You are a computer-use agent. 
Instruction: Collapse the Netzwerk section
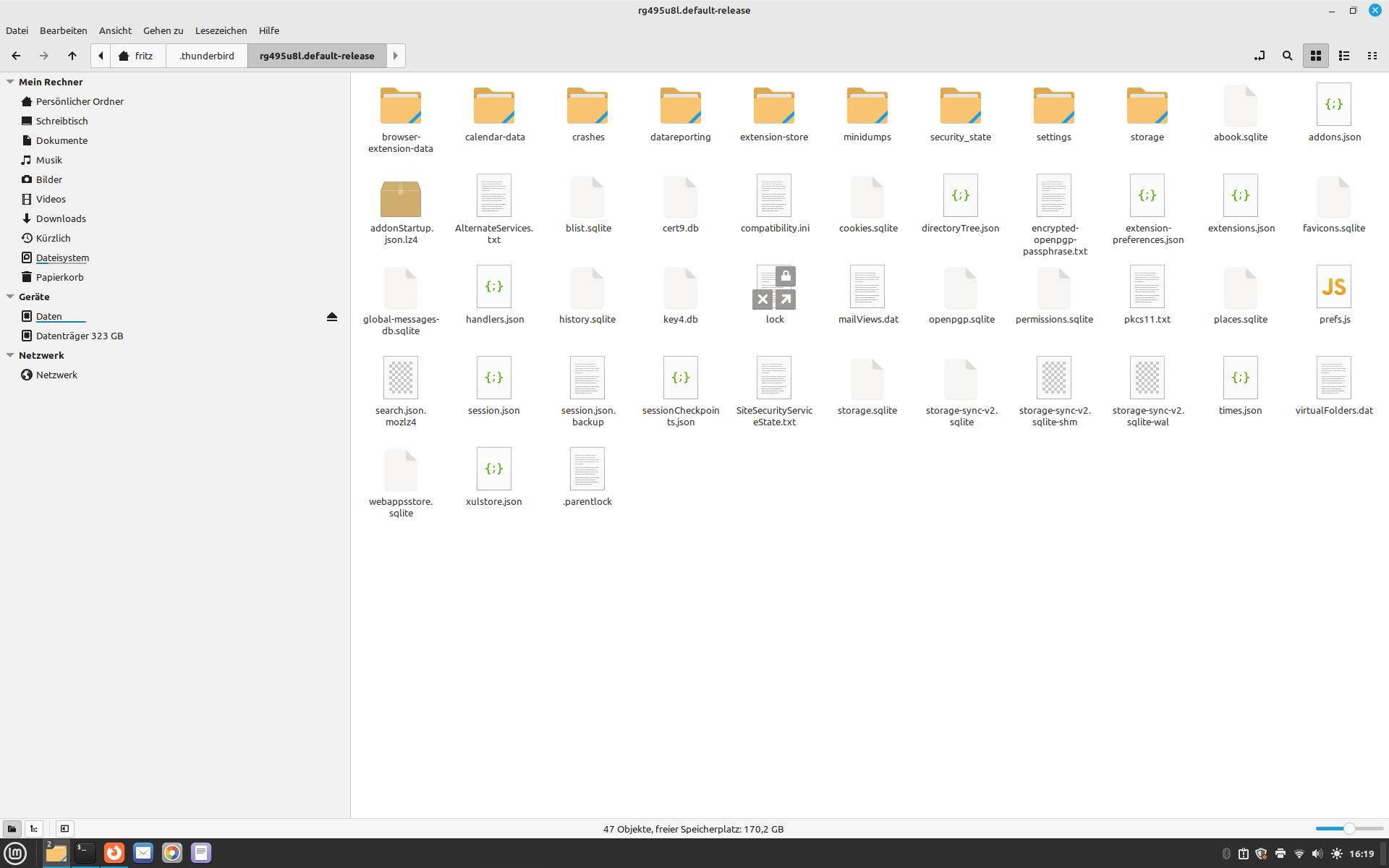click(10, 355)
